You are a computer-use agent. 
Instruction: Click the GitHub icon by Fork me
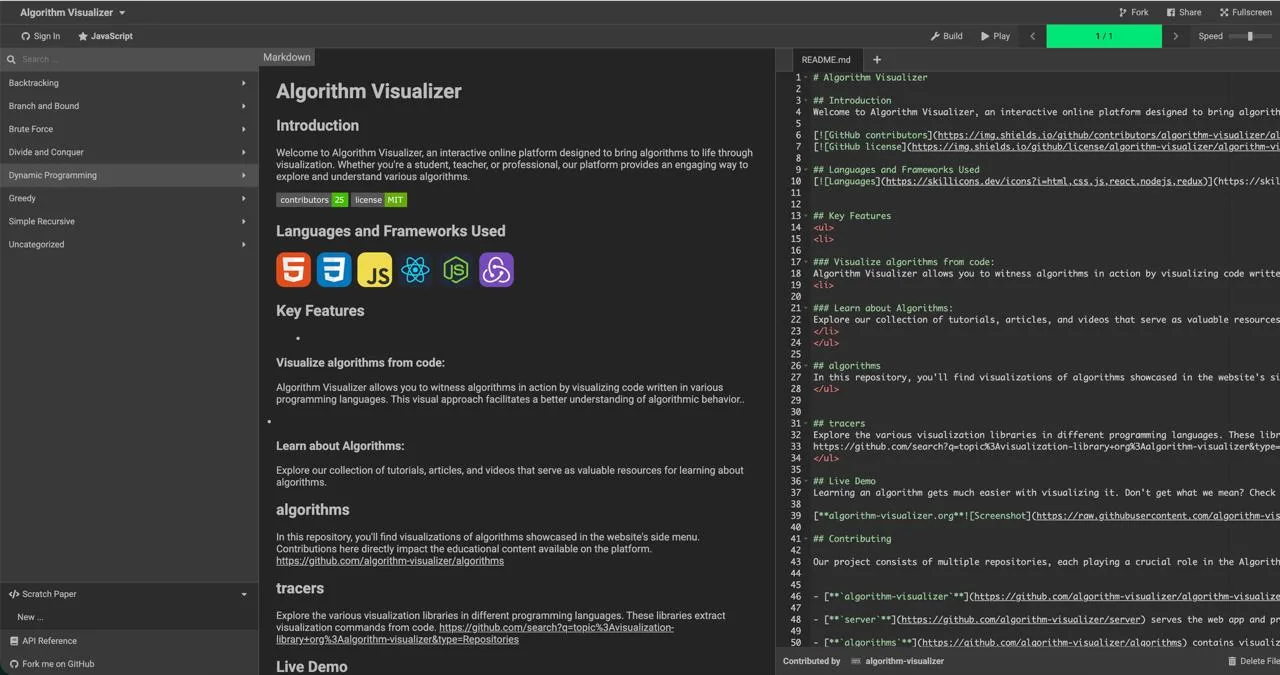pyautogui.click(x=14, y=664)
